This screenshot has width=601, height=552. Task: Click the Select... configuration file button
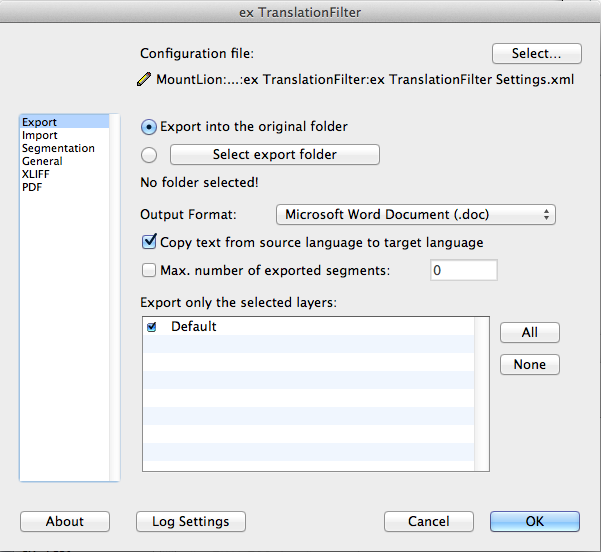click(537, 53)
